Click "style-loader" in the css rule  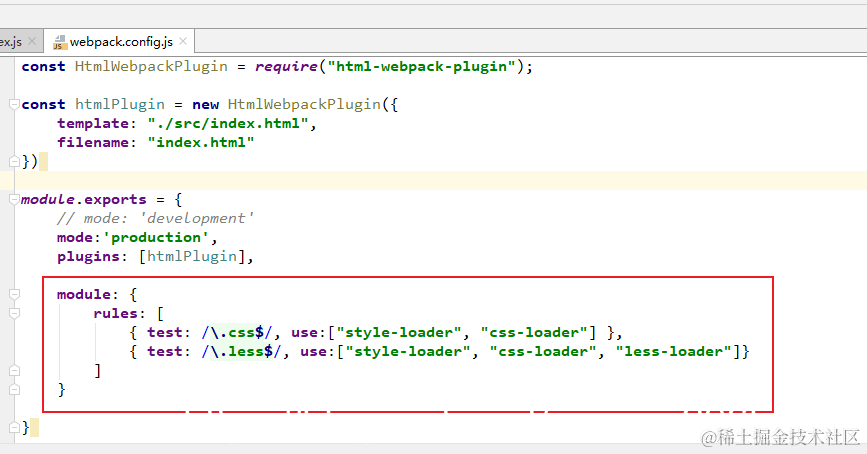tap(399, 332)
